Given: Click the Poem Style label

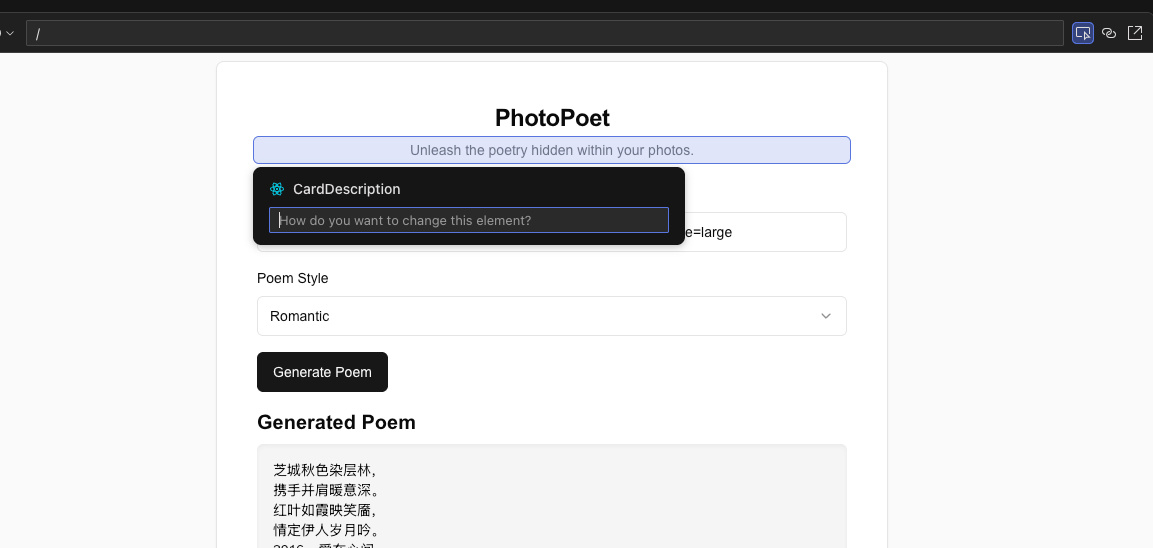Looking at the screenshot, I should pos(292,278).
